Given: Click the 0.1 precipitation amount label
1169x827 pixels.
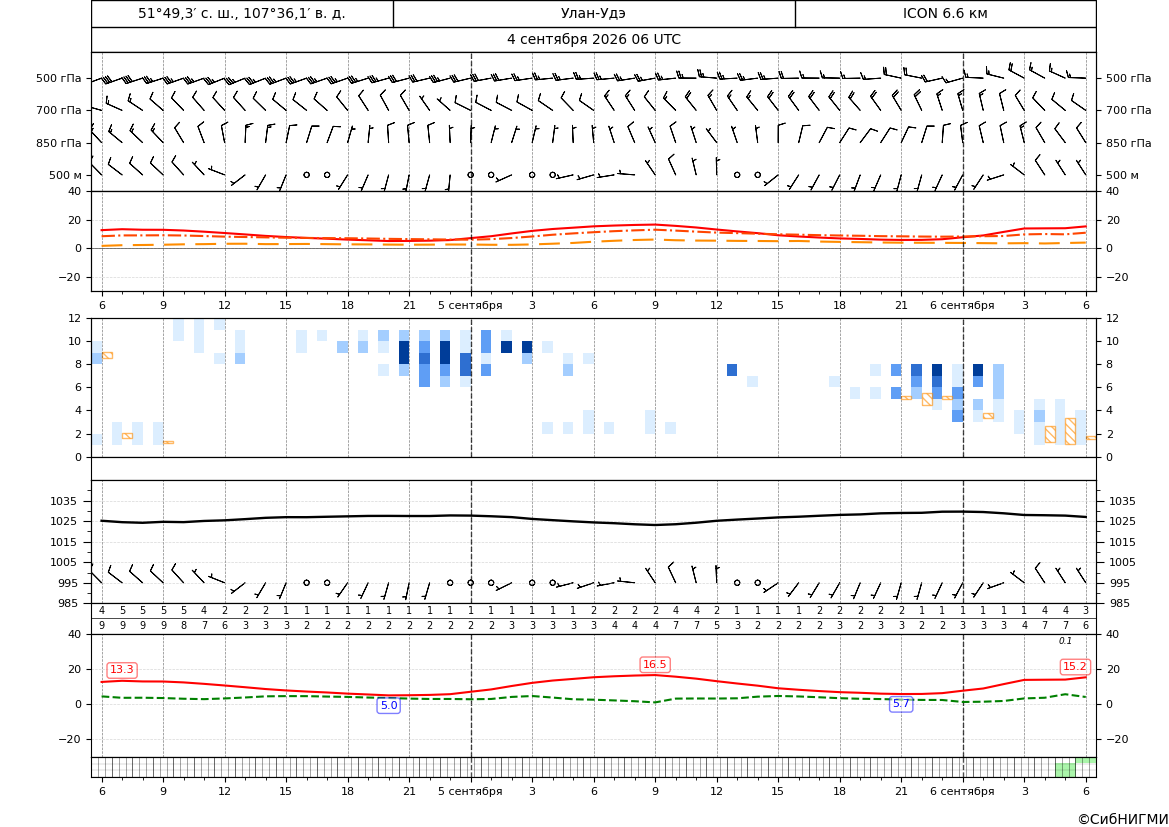Looking at the screenshot, I should click(1065, 641).
